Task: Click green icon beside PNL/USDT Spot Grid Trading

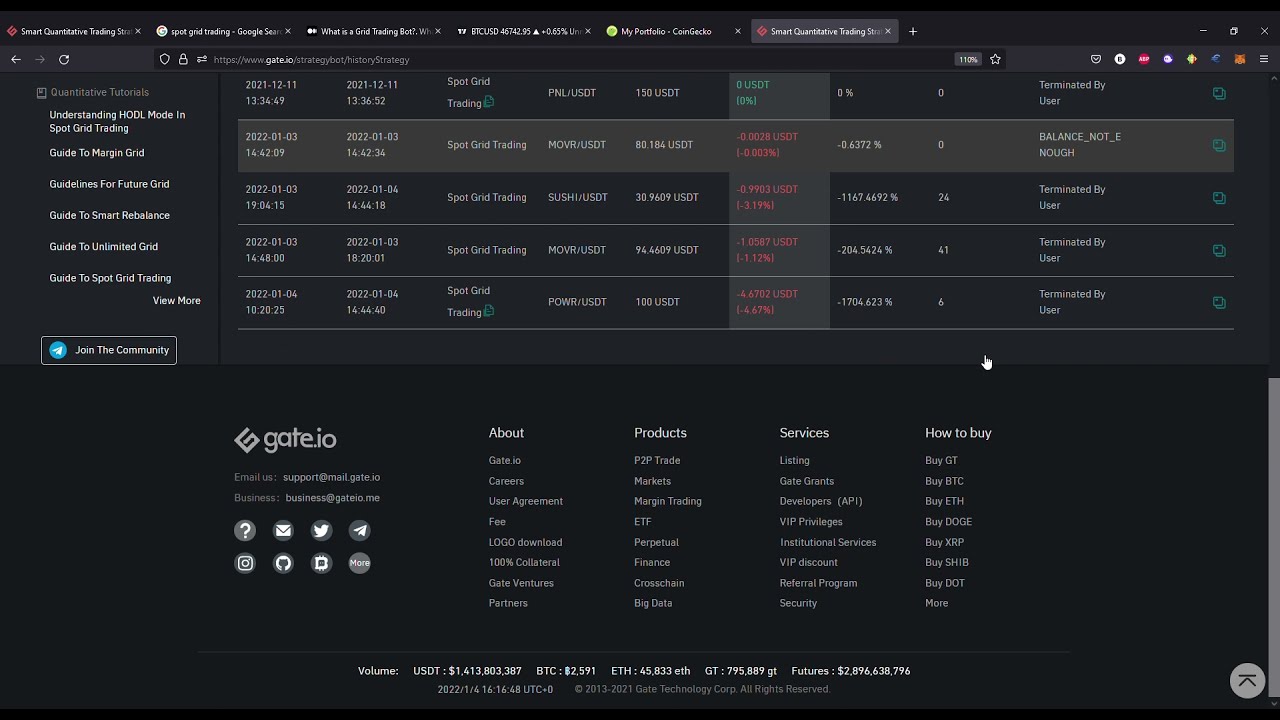Action: (489, 102)
